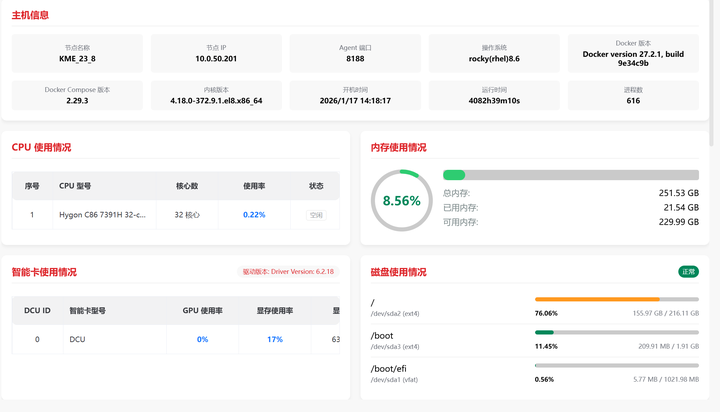Click the boot time 2026/1/17 14:18:17
The image size is (720, 412).
[x=355, y=101]
